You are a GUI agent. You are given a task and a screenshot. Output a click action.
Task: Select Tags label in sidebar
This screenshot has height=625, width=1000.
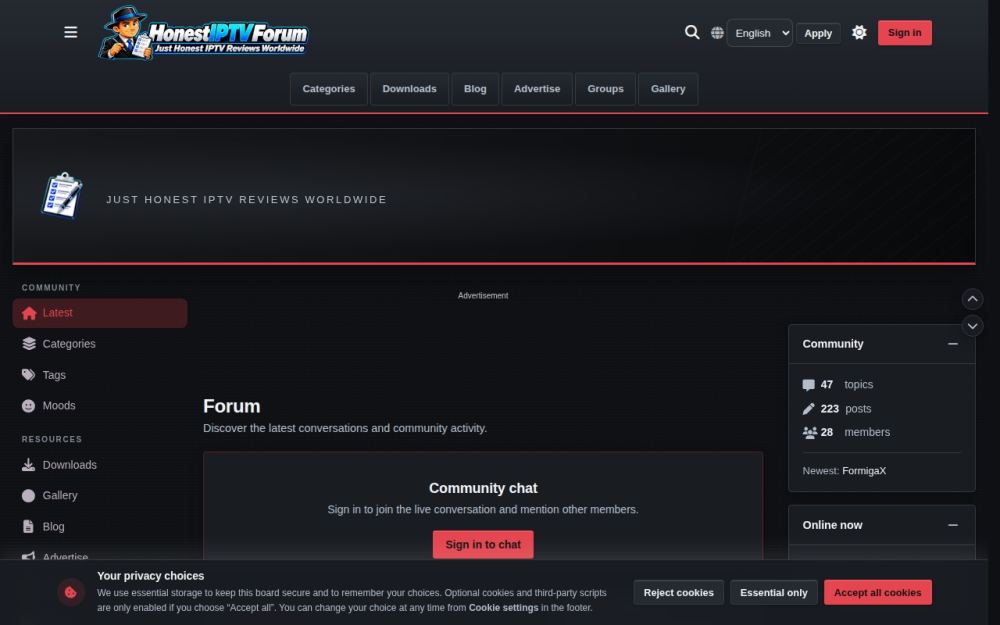pyautogui.click(x=54, y=375)
